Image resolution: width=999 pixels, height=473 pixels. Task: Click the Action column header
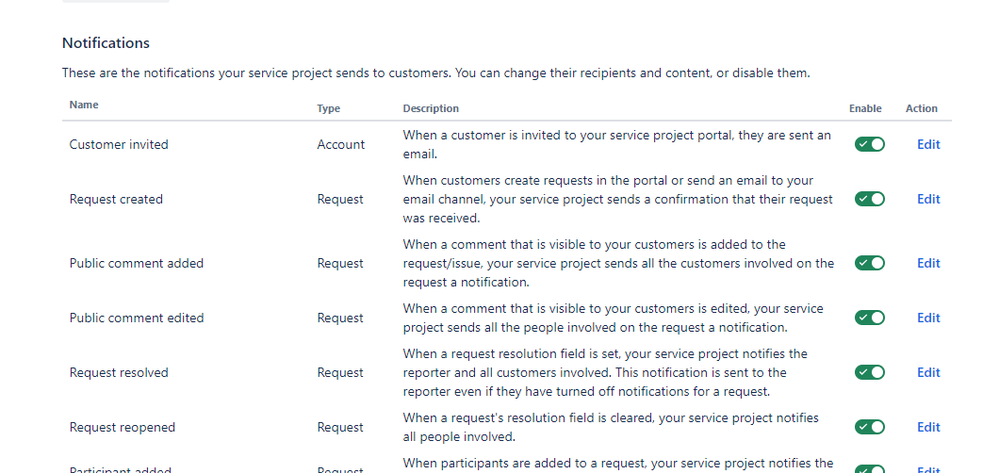click(921, 108)
